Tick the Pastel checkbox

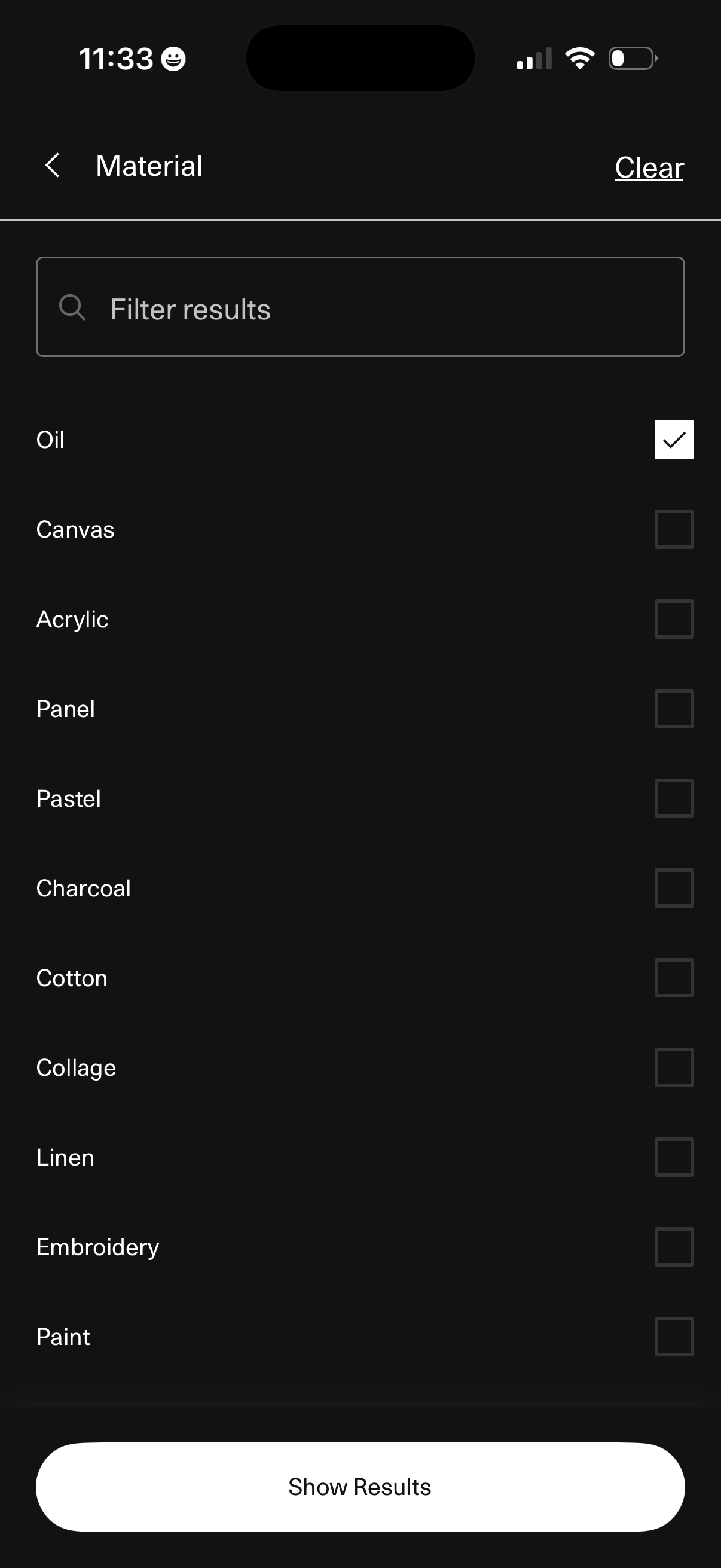pyautogui.click(x=674, y=798)
